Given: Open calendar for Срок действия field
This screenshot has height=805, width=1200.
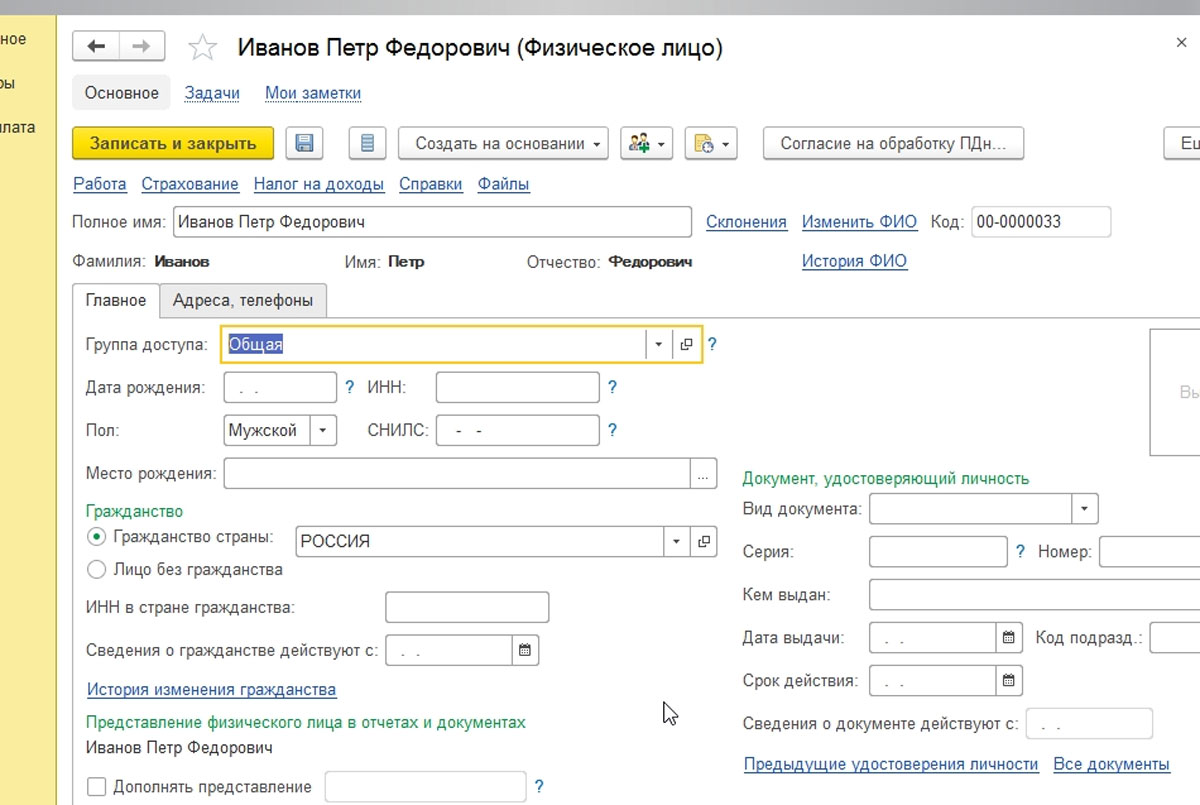Looking at the screenshot, I should pyautogui.click(x=1009, y=681).
